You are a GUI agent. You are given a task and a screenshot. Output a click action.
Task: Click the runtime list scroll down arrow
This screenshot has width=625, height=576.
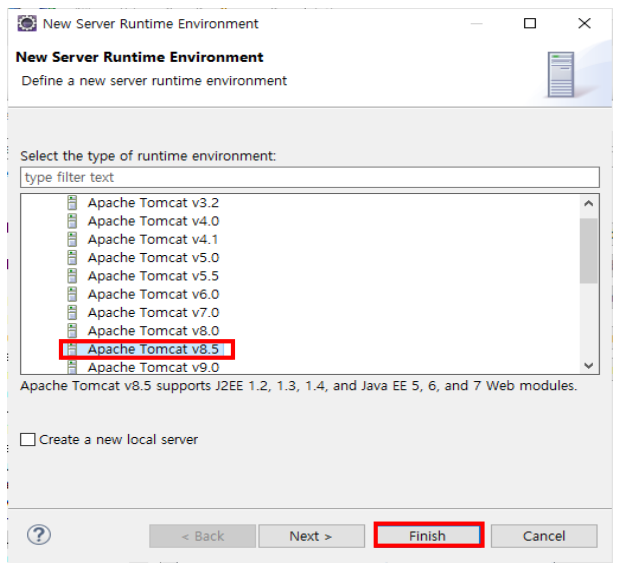[x=589, y=365]
